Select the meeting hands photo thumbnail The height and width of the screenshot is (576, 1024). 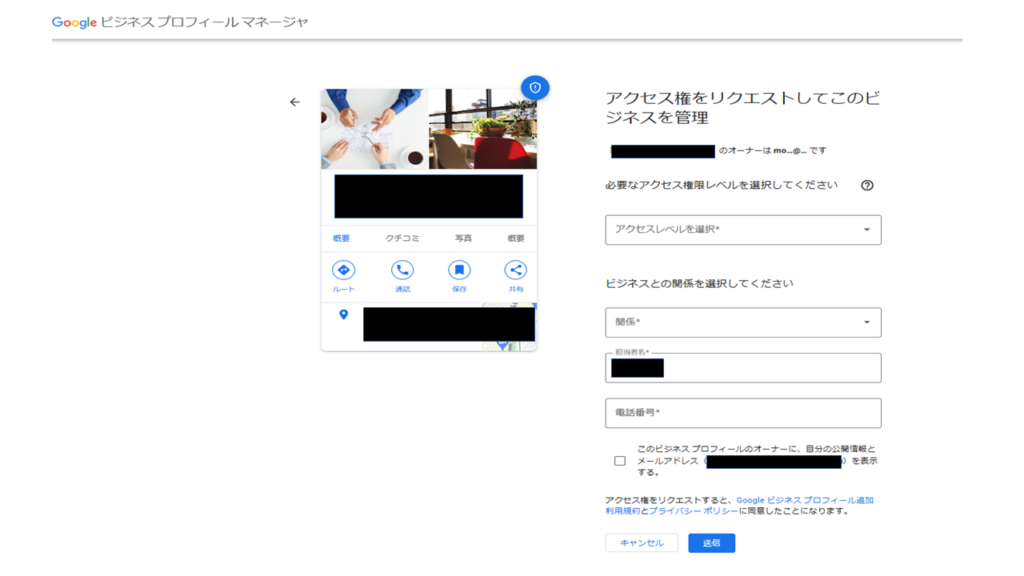pyautogui.click(x=374, y=129)
